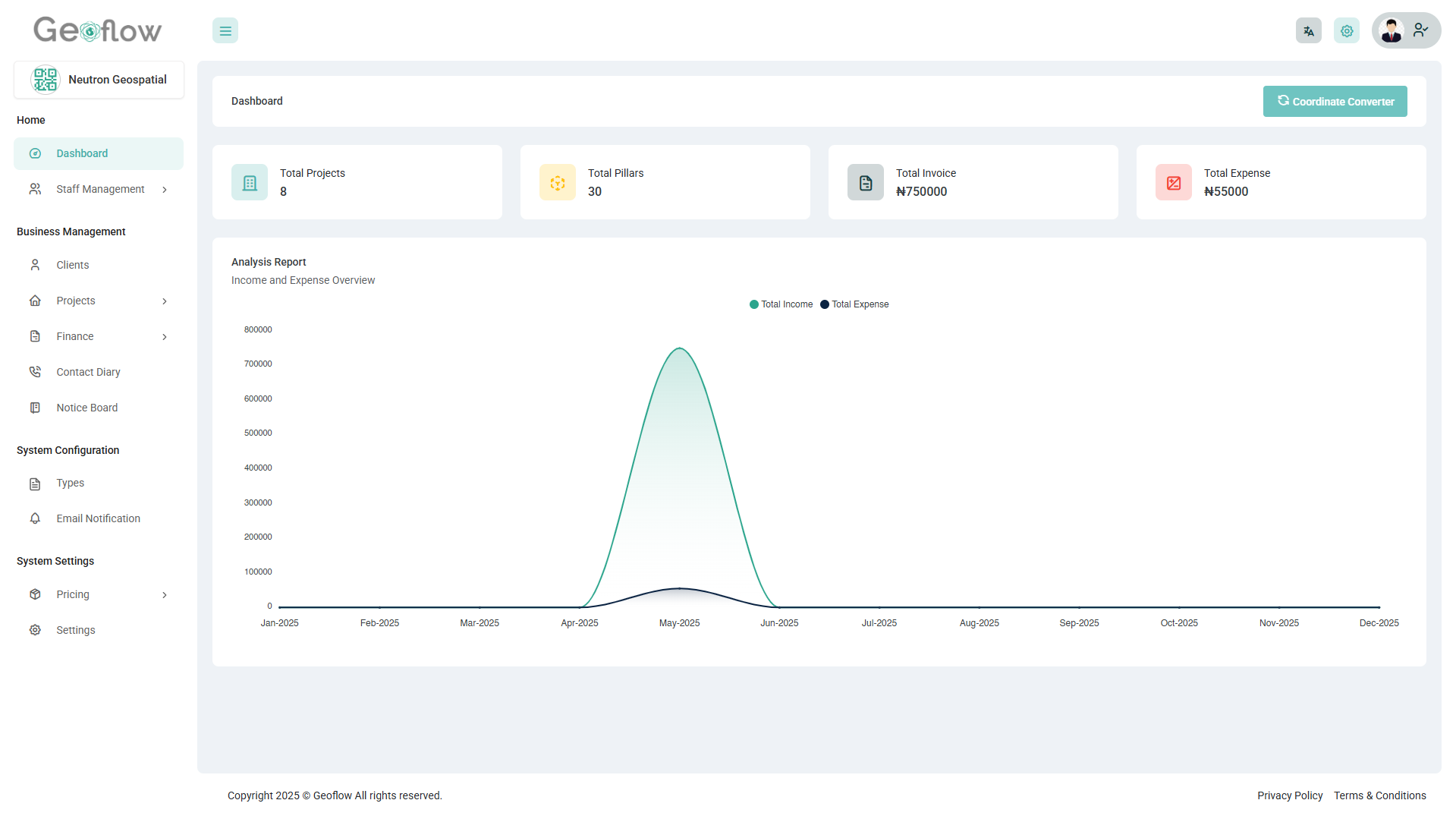Click the language translate icon

click(1308, 31)
